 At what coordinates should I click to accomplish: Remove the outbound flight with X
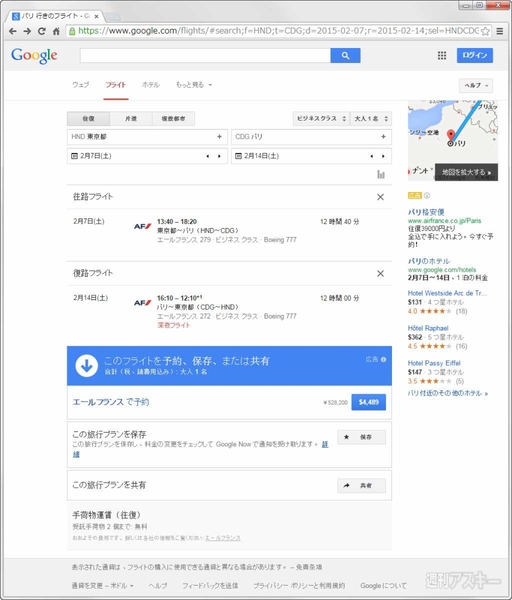pos(380,197)
